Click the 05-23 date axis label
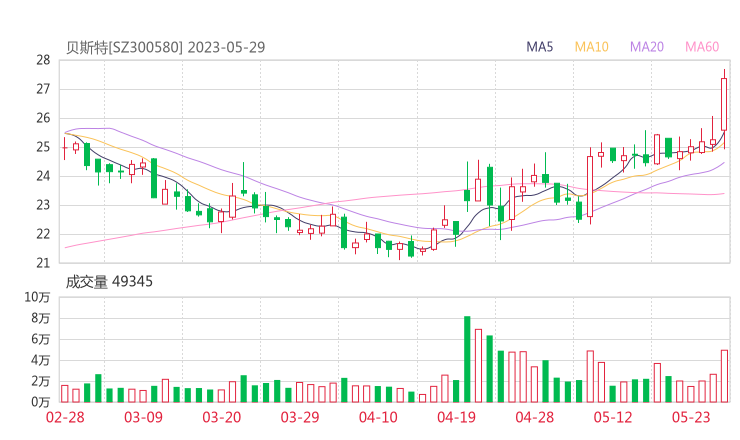Image resolution: width=740 pixels, height=440 pixels. pyautogui.click(x=691, y=417)
